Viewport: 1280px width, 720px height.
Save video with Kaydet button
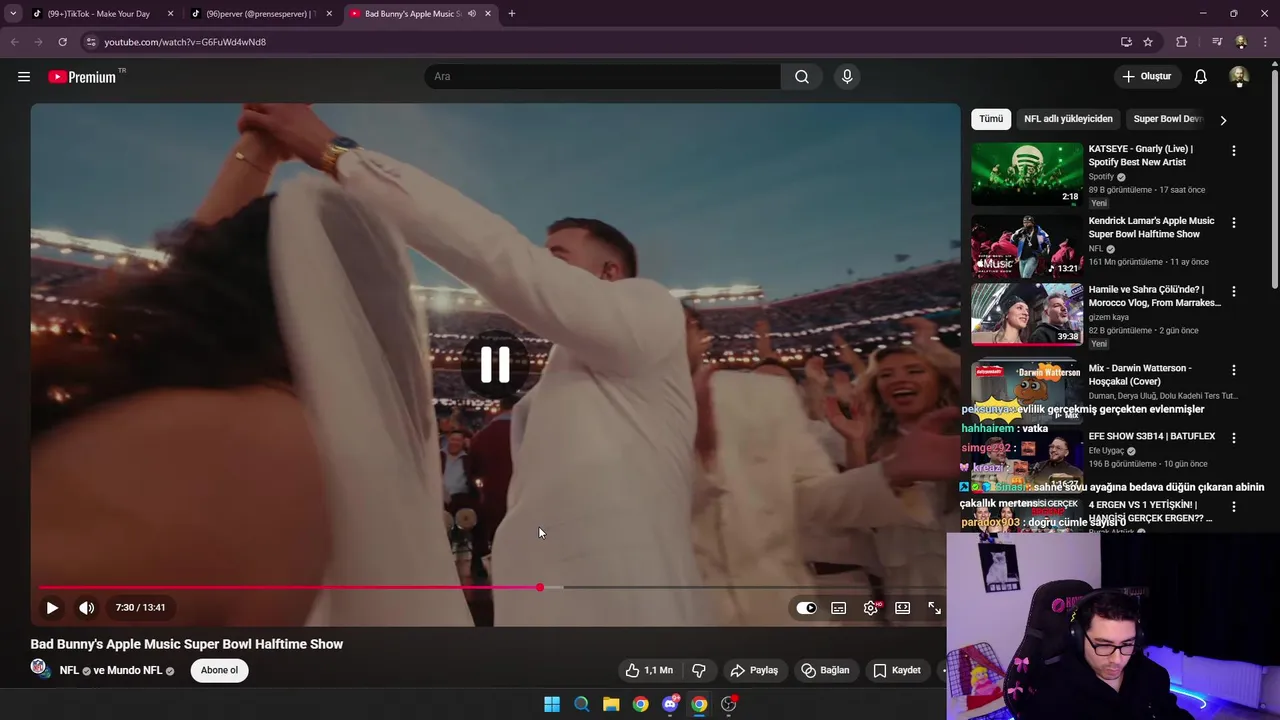897,670
